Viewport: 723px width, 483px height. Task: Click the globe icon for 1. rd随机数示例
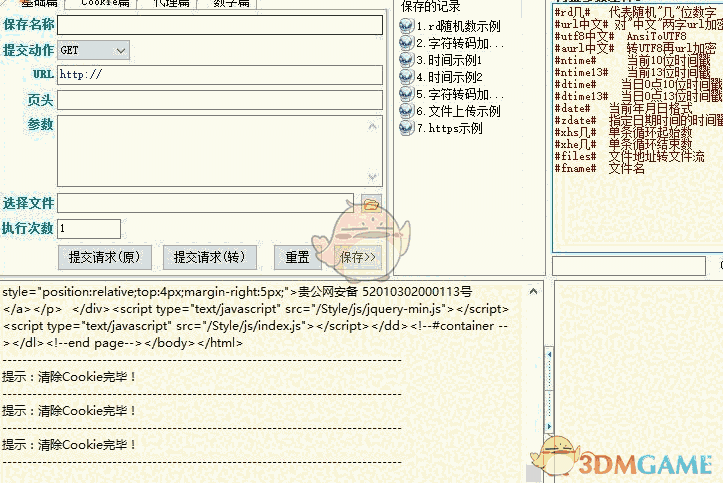pos(406,26)
